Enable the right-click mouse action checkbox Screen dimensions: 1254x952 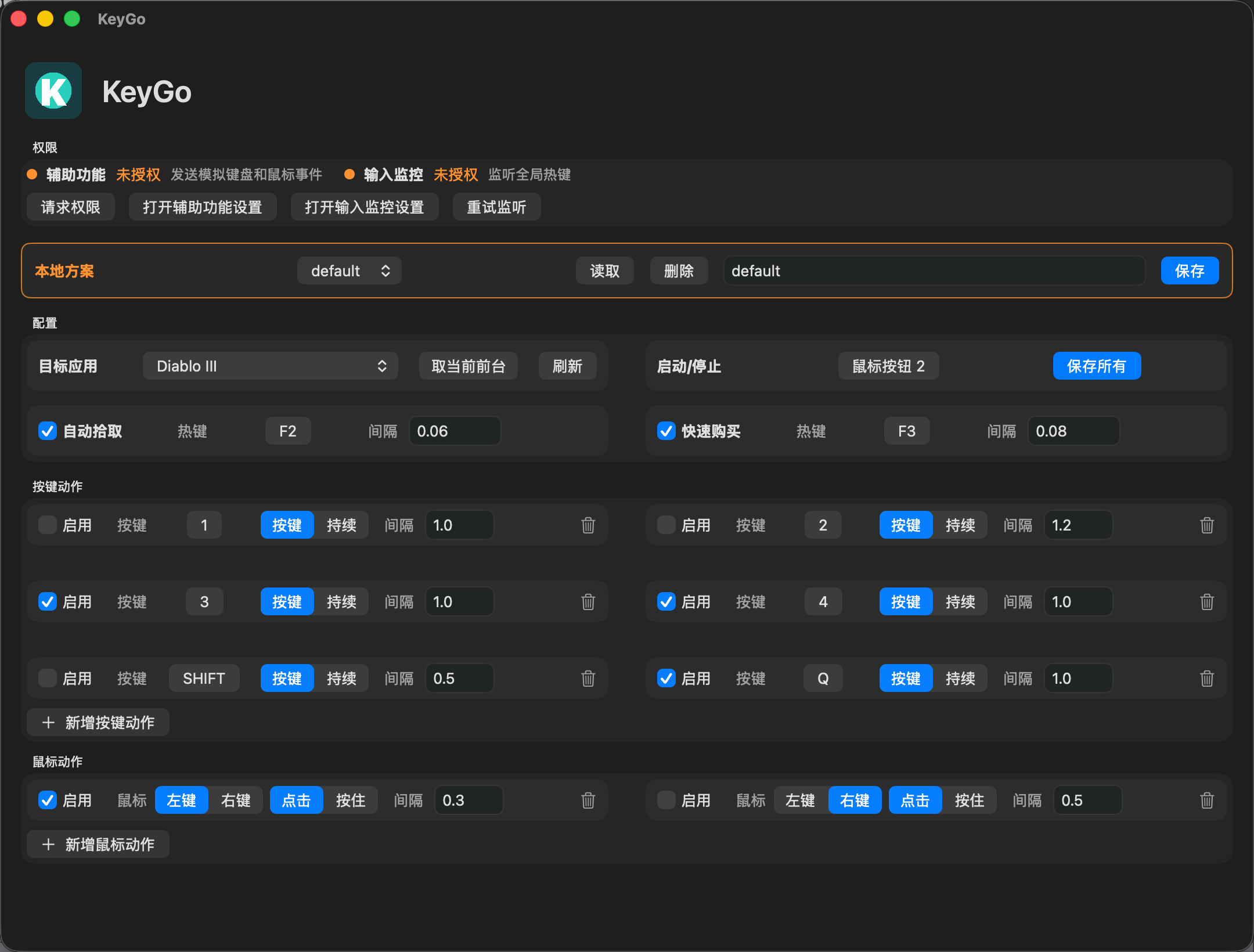[x=666, y=800]
